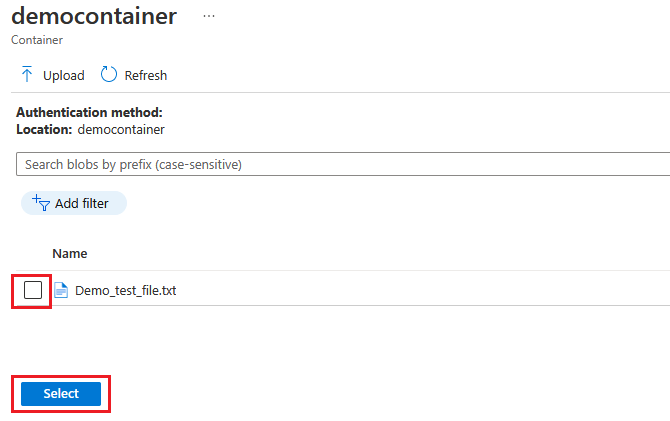Click the Container subtitle text
The image size is (670, 421).
37,40
